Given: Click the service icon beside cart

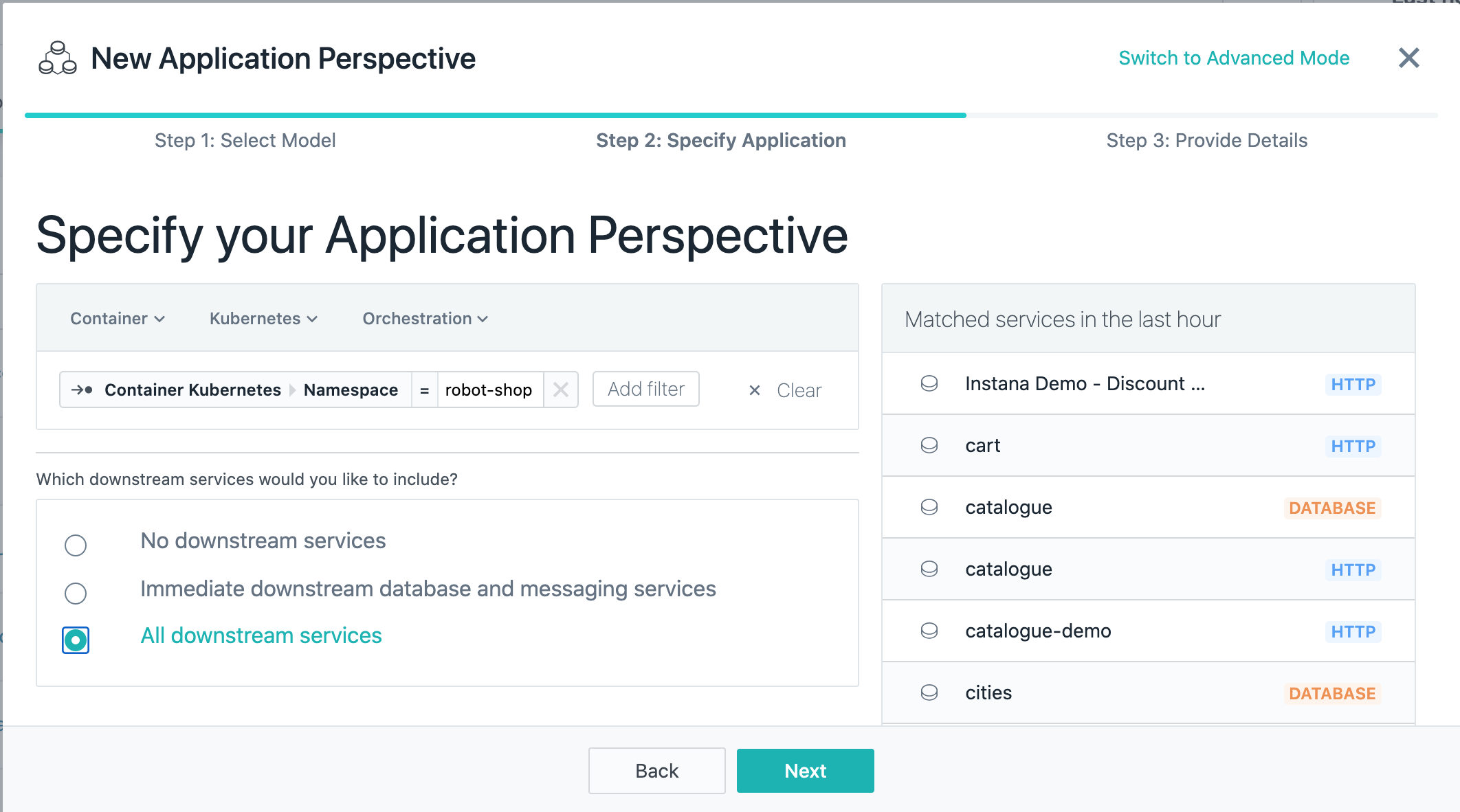Looking at the screenshot, I should [929, 445].
